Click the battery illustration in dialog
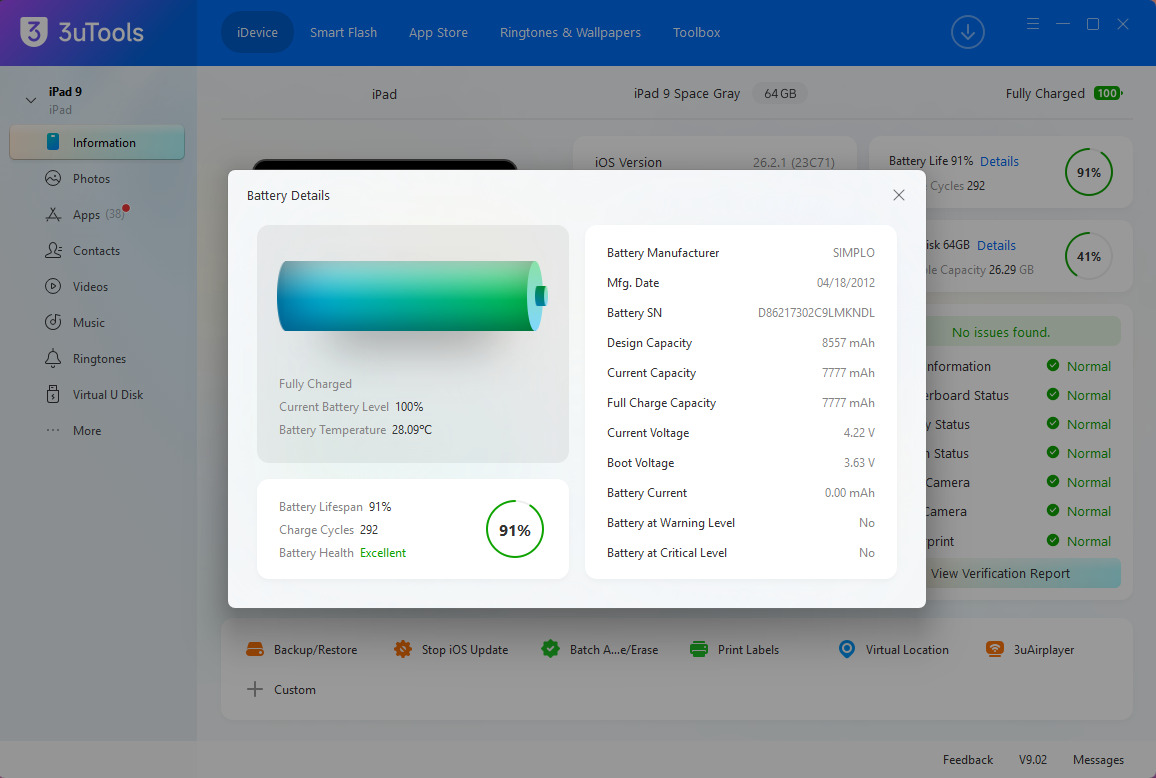The width and height of the screenshot is (1156, 778). (412, 296)
